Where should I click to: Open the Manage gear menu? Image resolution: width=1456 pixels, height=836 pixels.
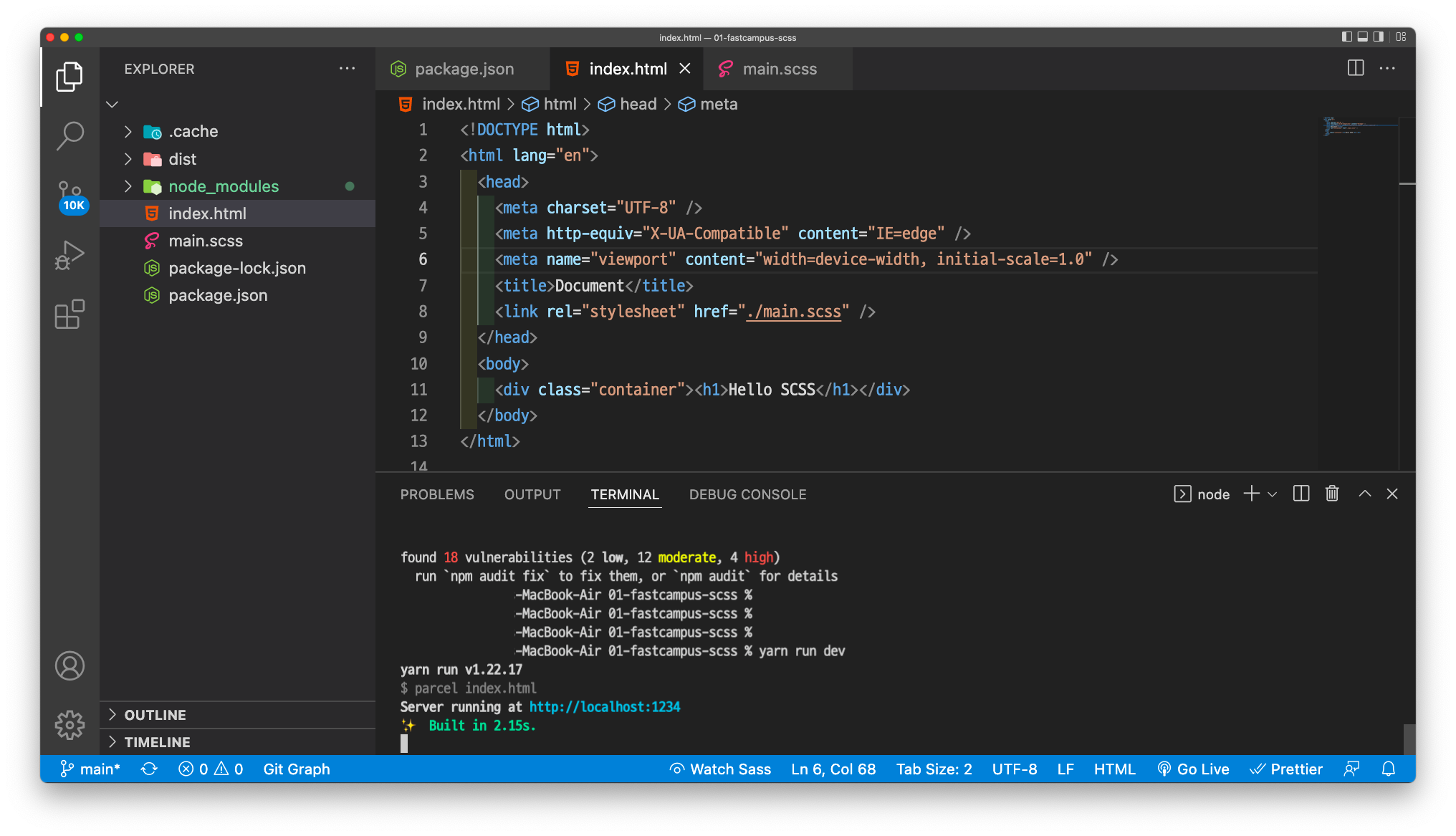tap(70, 725)
